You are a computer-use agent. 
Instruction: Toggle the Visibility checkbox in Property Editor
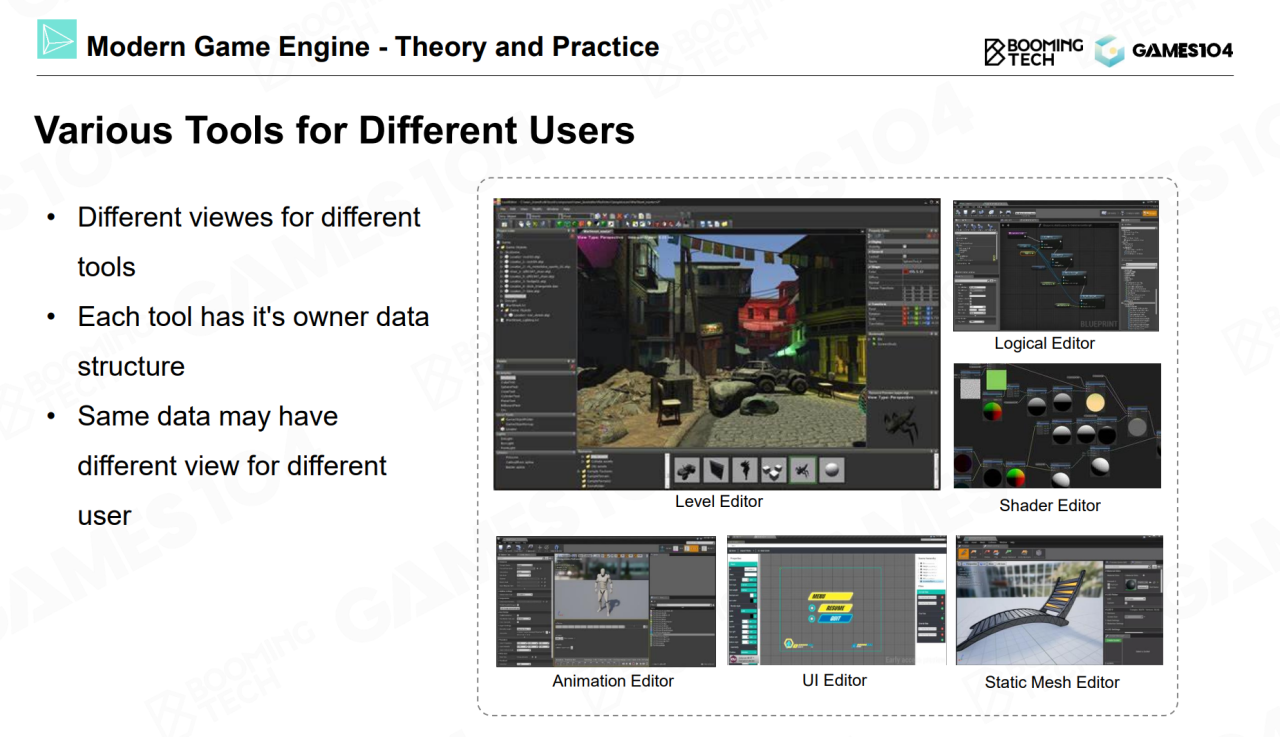[x=905, y=246]
